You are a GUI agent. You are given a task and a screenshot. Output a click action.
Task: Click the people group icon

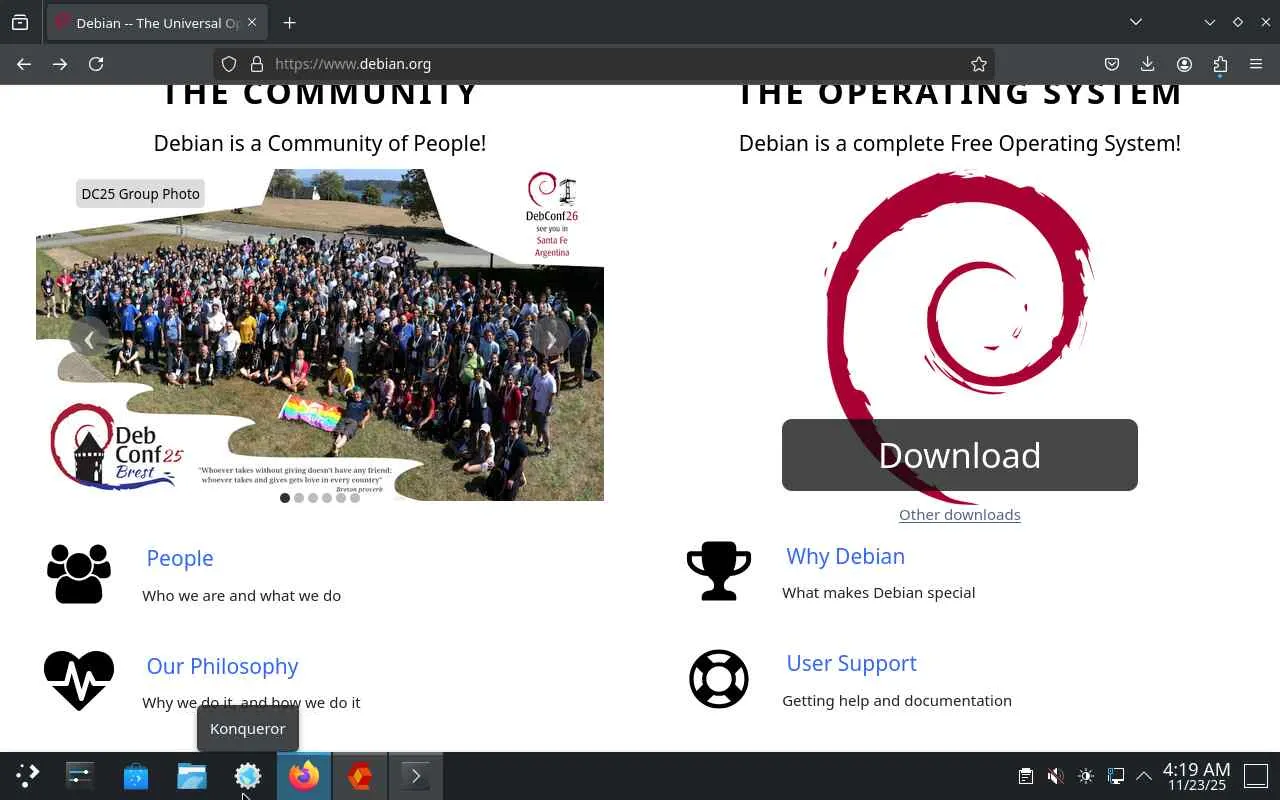79,573
